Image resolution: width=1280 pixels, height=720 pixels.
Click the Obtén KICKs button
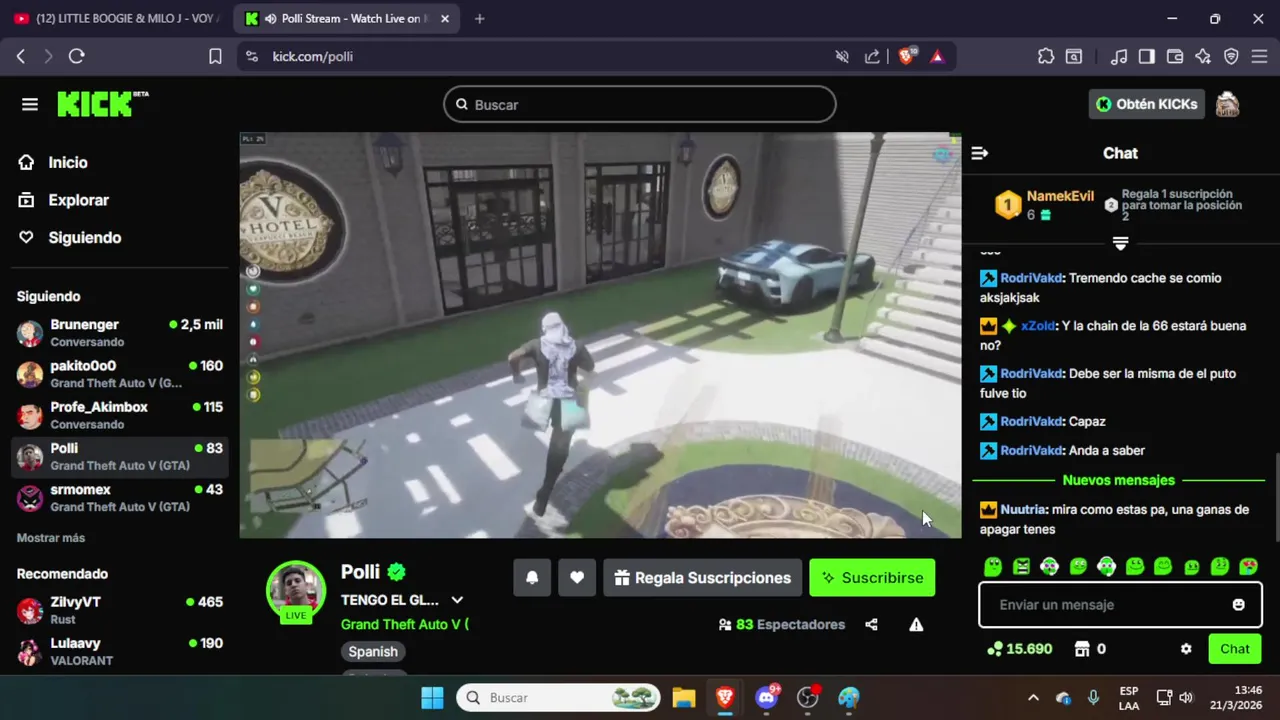[1146, 104]
